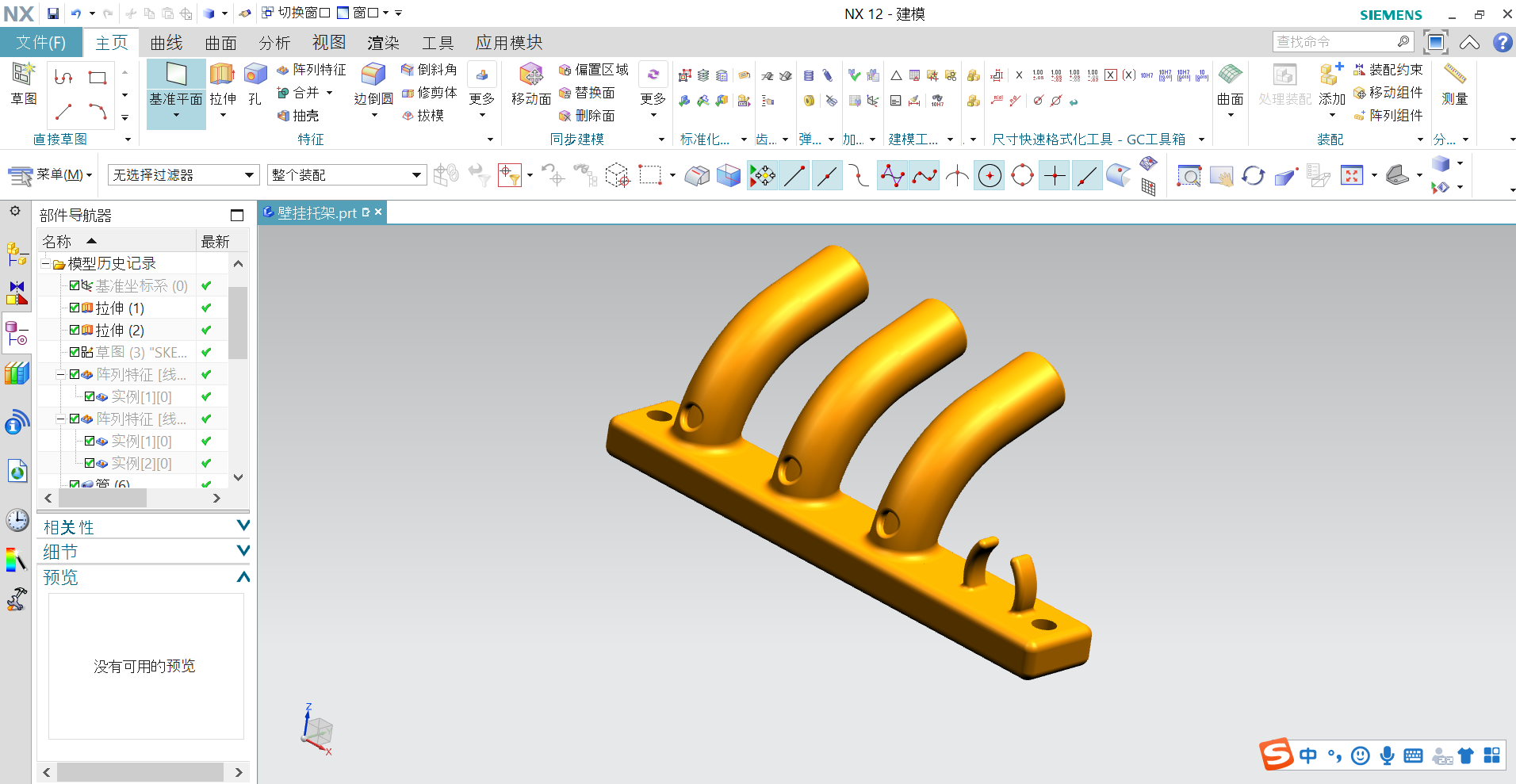Viewport: 1516px width, 784px height.
Task: Open the 文件(F) menu
Action: [40, 42]
